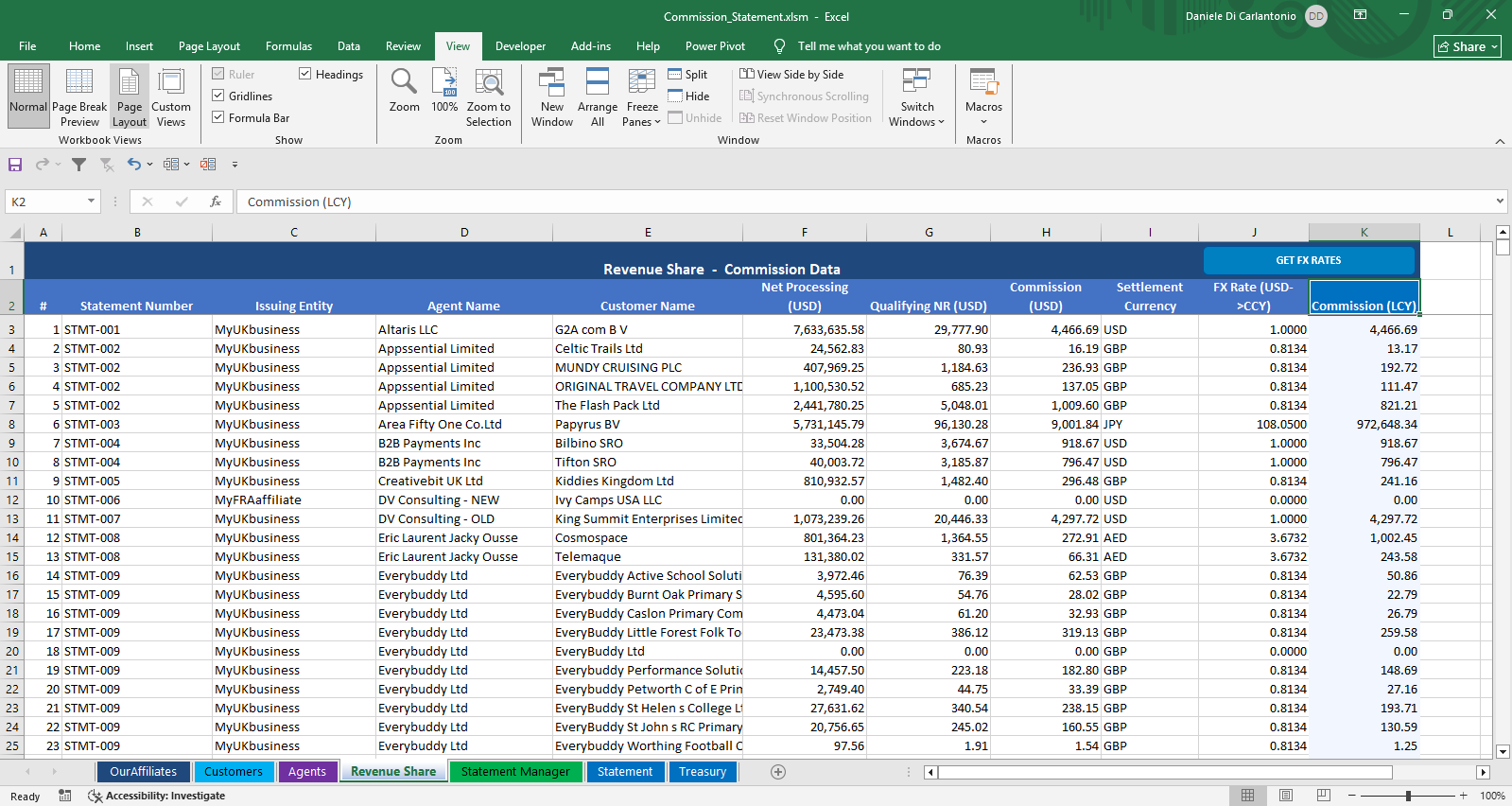Click the Macros button icon
The image size is (1512, 806).
pyautogui.click(x=983, y=81)
